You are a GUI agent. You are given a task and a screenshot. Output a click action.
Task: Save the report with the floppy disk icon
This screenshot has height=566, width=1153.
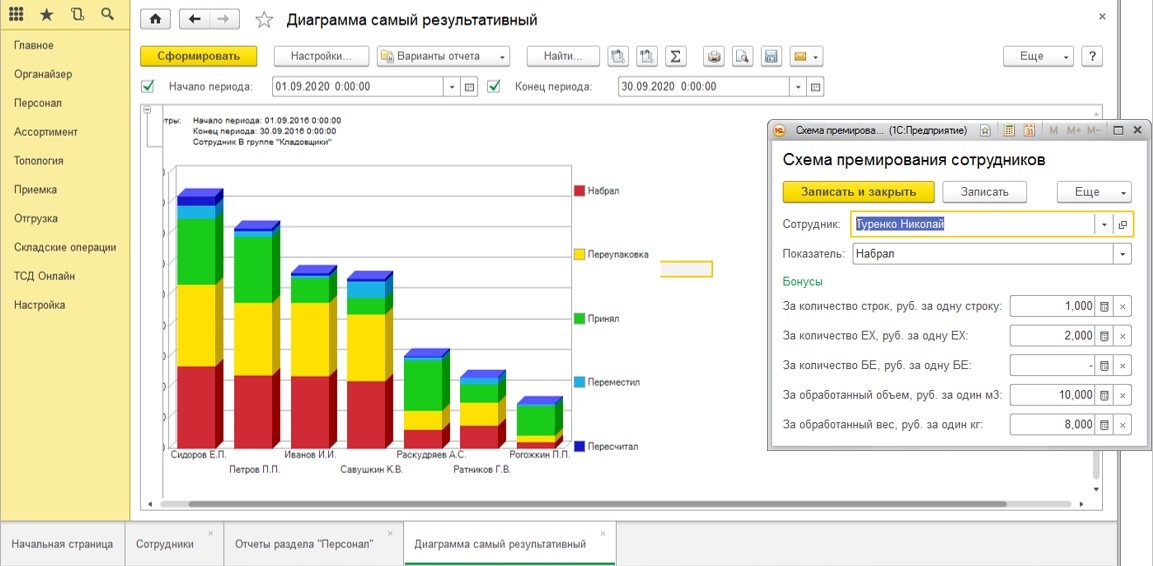[770, 56]
